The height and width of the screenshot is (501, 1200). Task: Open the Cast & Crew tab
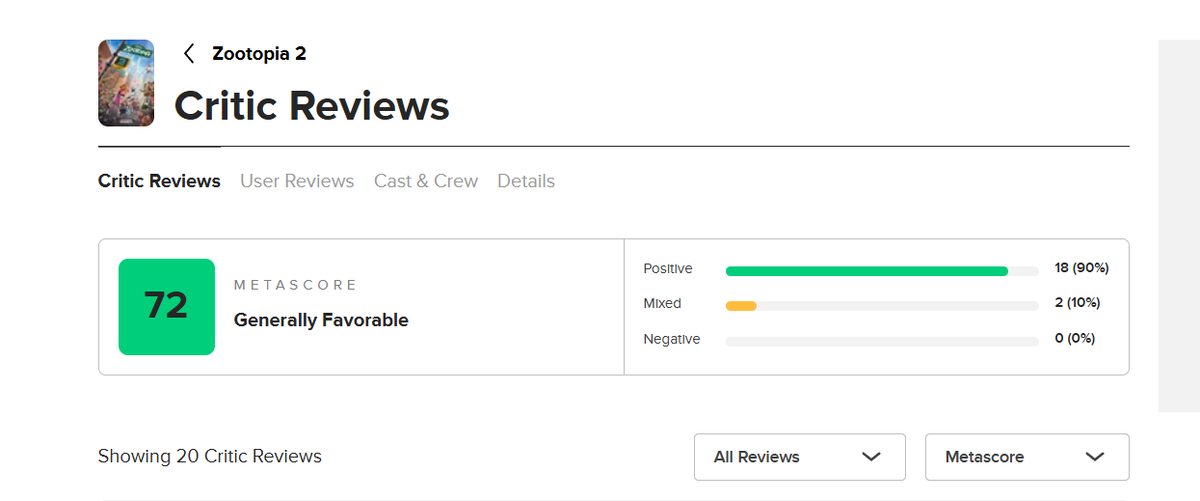pos(426,181)
